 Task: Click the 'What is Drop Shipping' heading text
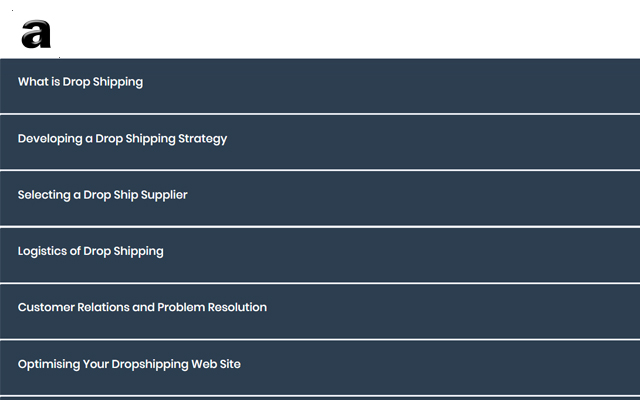coord(80,82)
